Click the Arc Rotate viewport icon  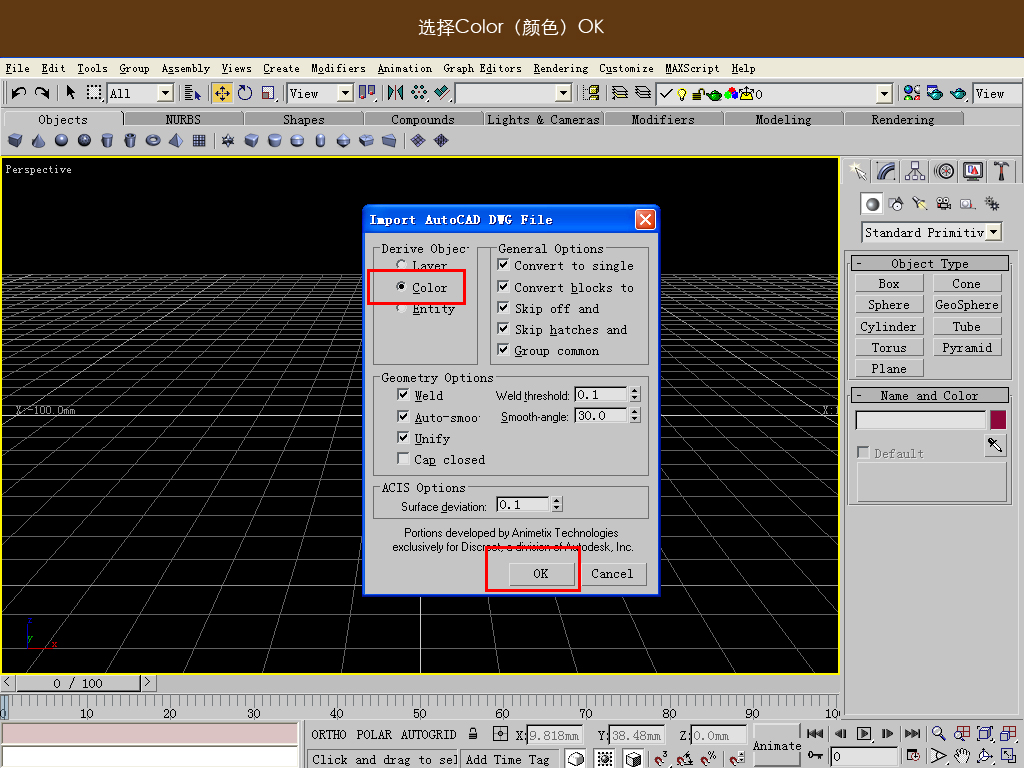985,756
